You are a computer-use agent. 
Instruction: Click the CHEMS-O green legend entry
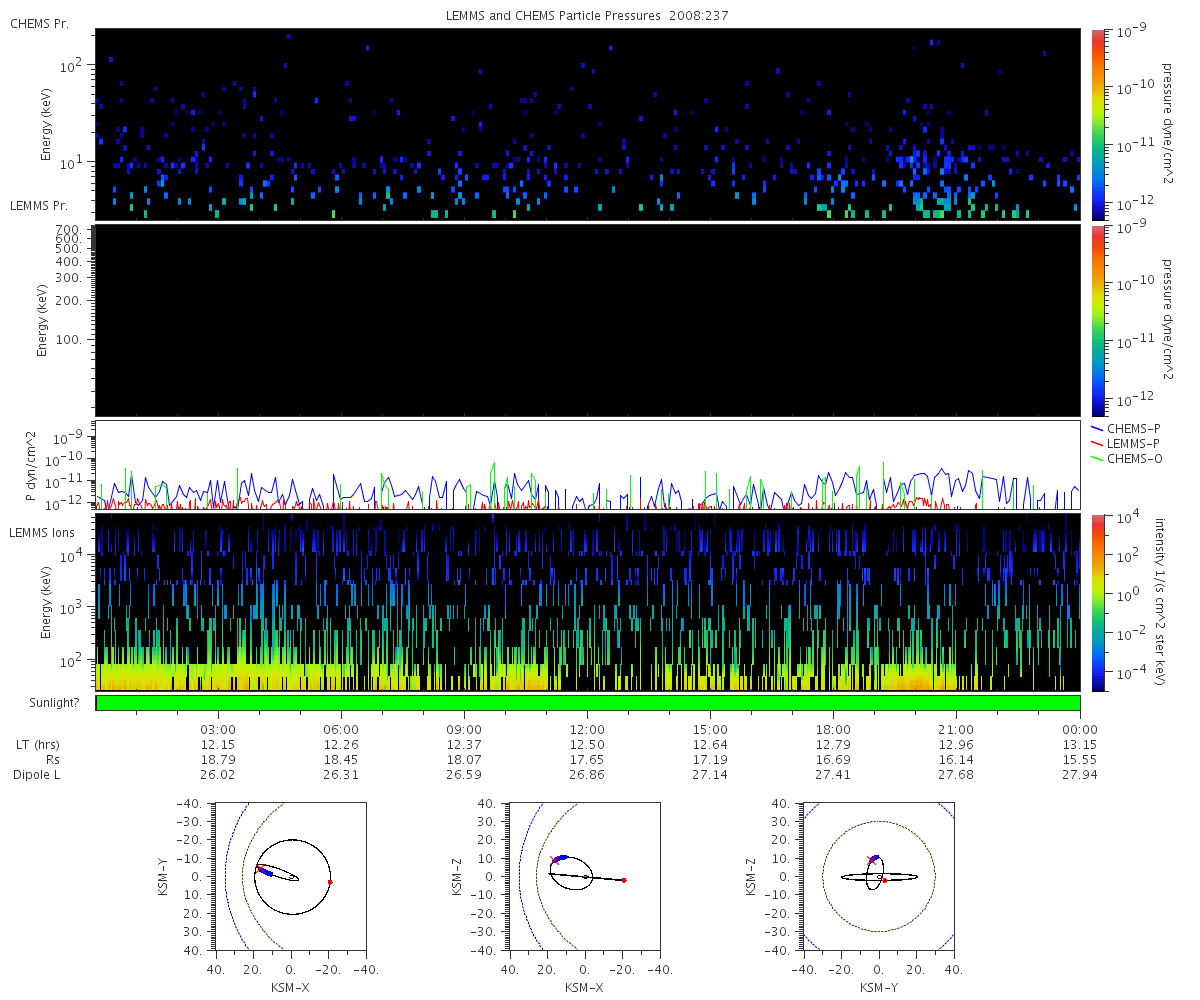pos(1127,458)
